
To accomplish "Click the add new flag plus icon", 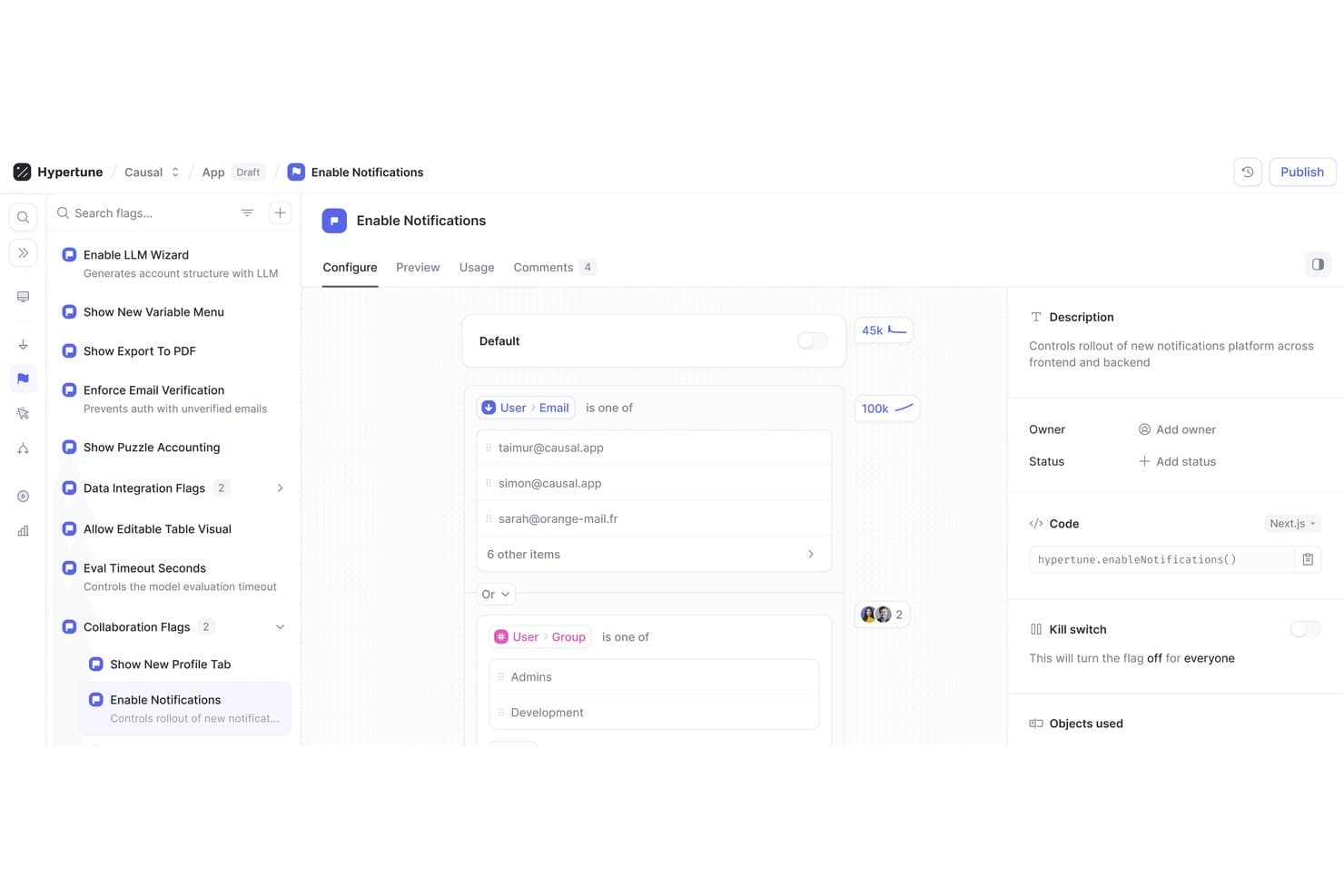I will pyautogui.click(x=280, y=212).
